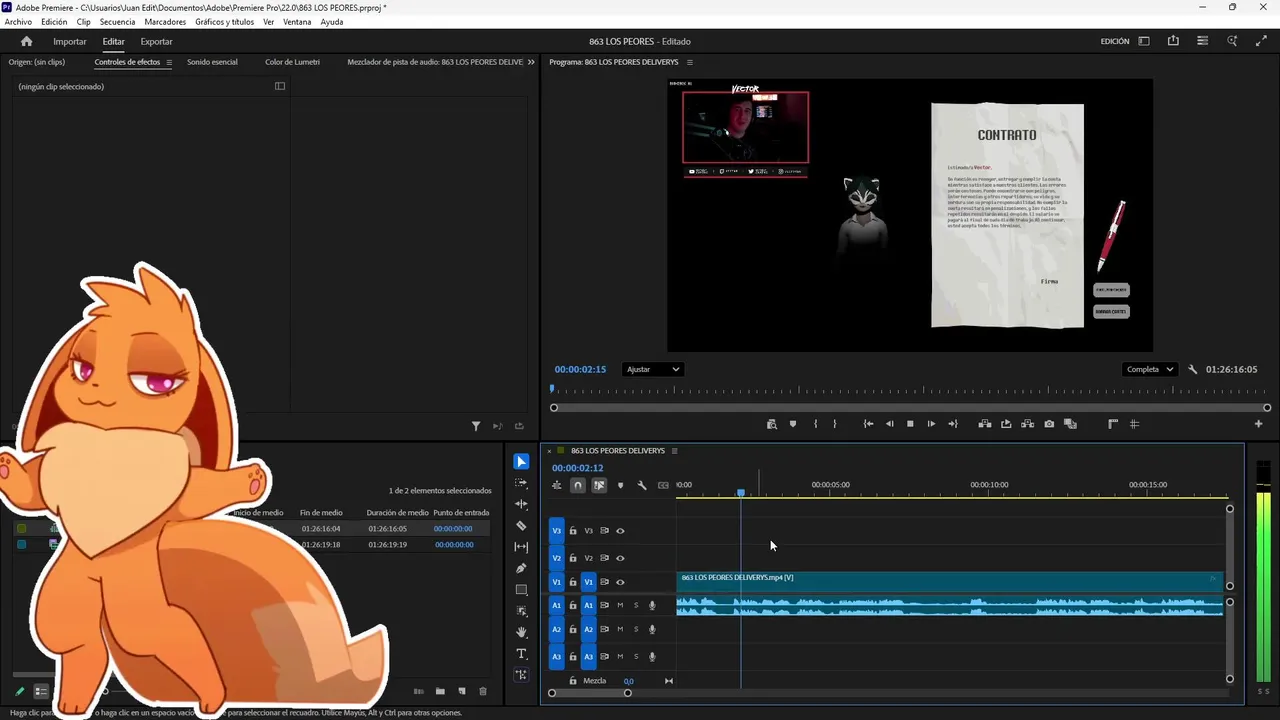Viewport: 1280px width, 720px height.
Task: Click the Lift button
Action: click(x=985, y=424)
